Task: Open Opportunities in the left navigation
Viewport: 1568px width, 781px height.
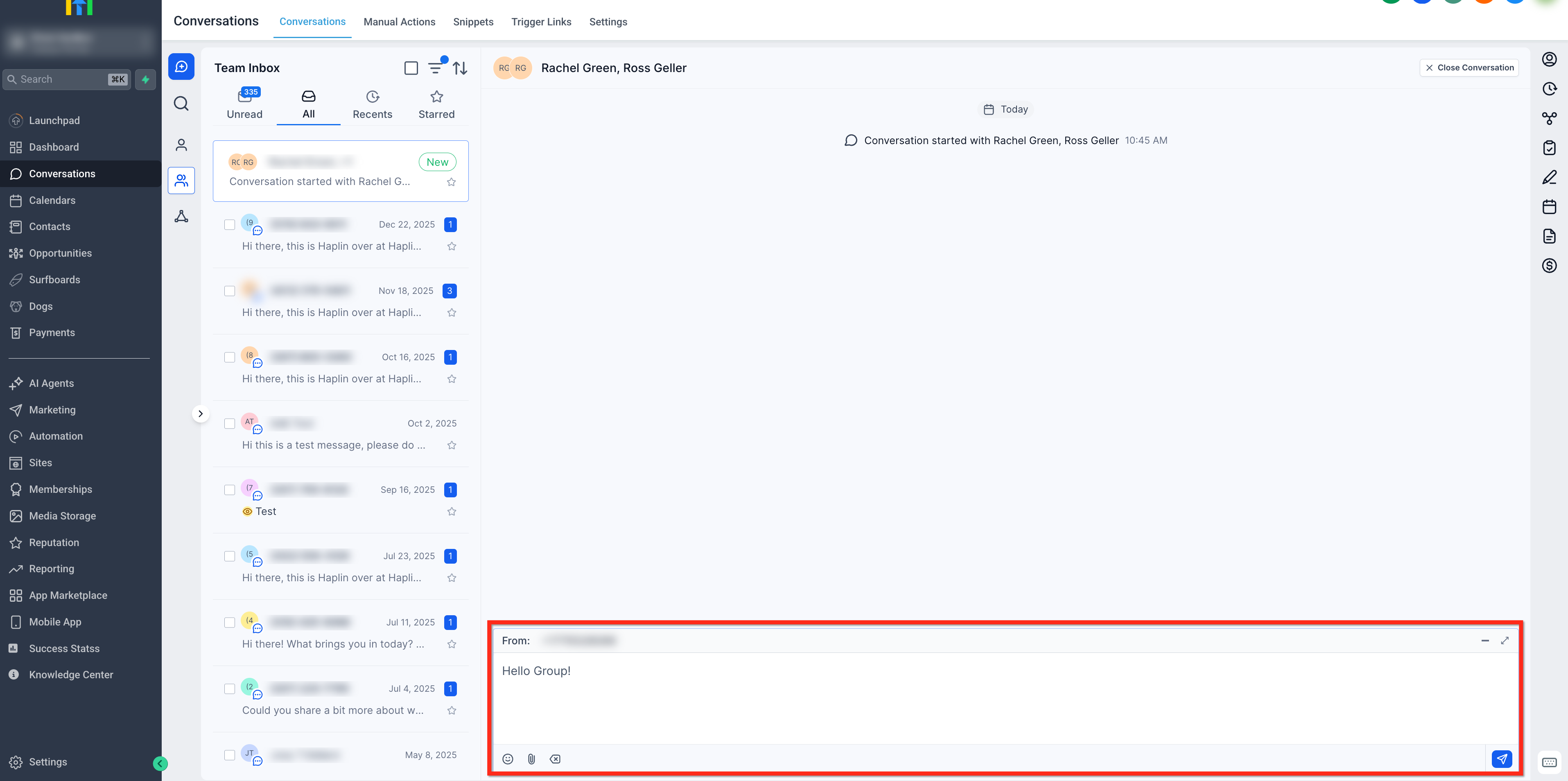Action: coord(60,253)
